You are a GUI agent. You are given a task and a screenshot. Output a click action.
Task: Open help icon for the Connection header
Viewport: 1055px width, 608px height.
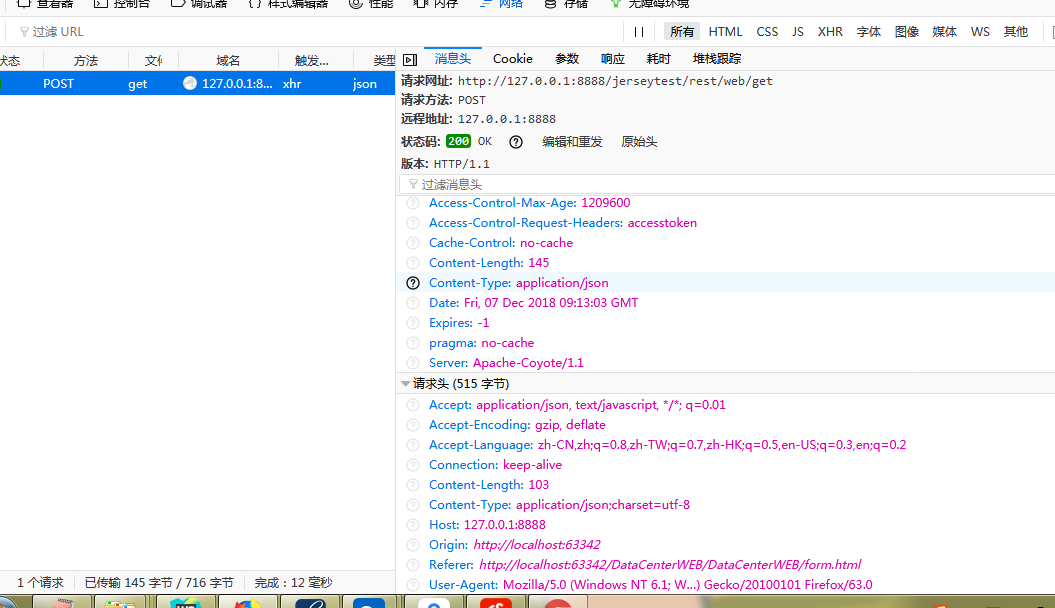[413, 465]
